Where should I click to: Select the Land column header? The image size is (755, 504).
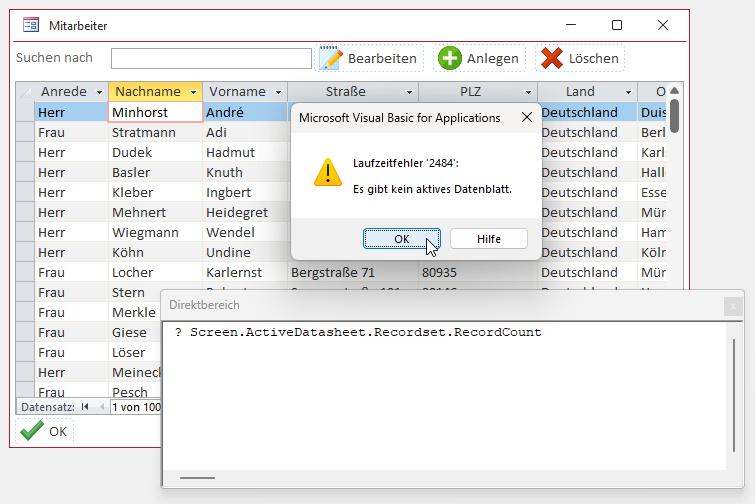pos(580,91)
